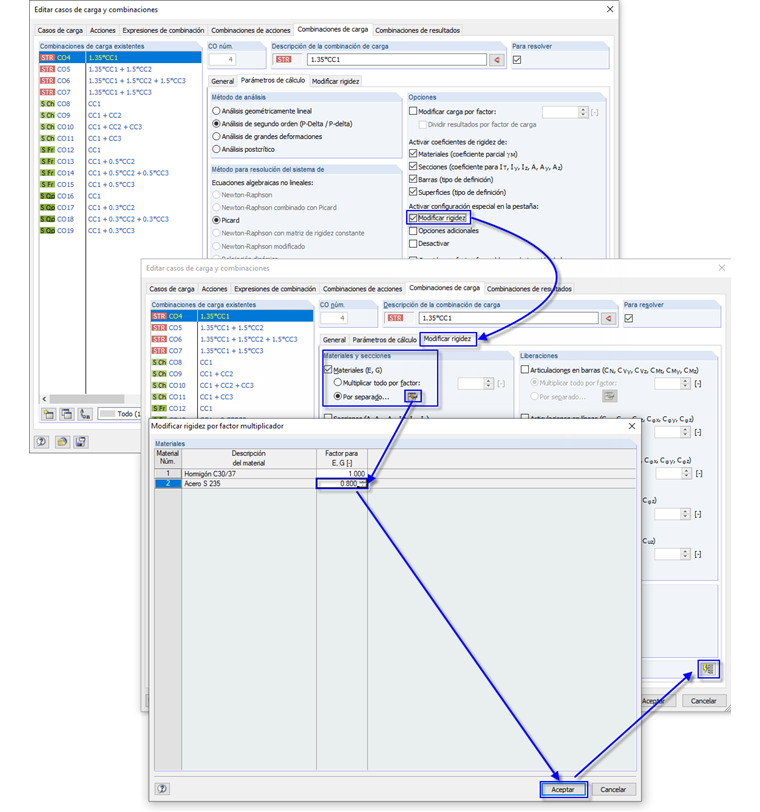
Task: Click the renumber combinations icon in the back window
Action: point(85,414)
